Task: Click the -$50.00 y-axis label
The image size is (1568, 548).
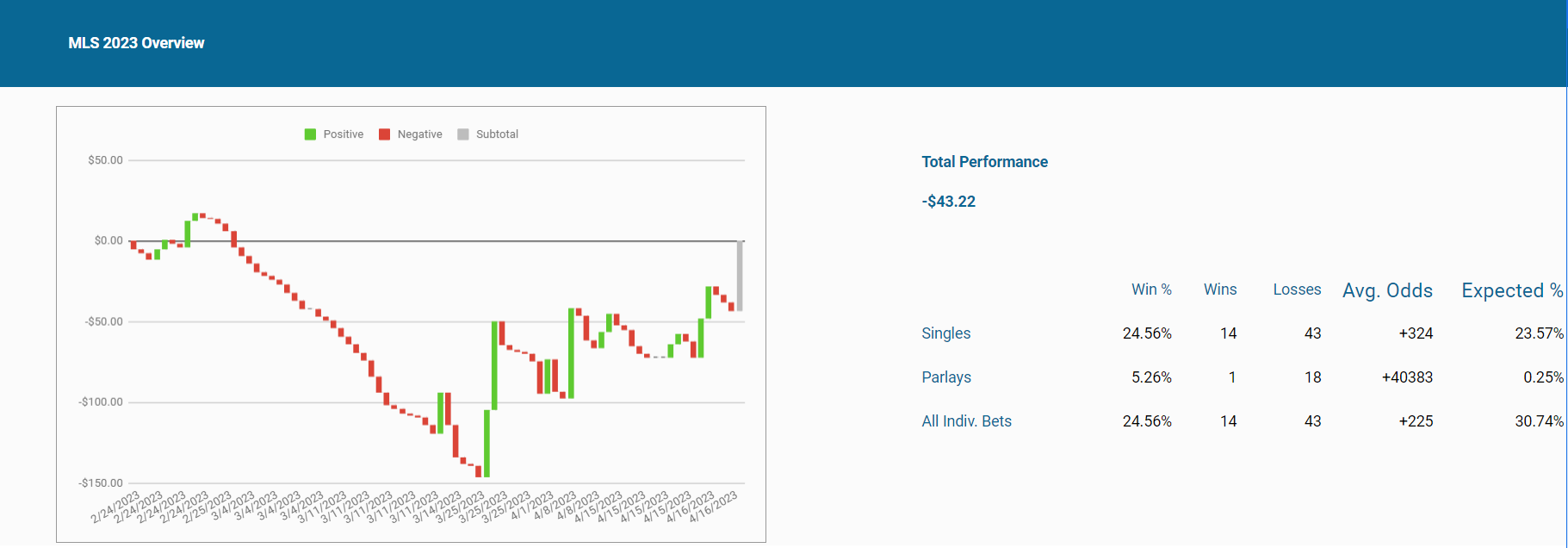Action: click(103, 321)
